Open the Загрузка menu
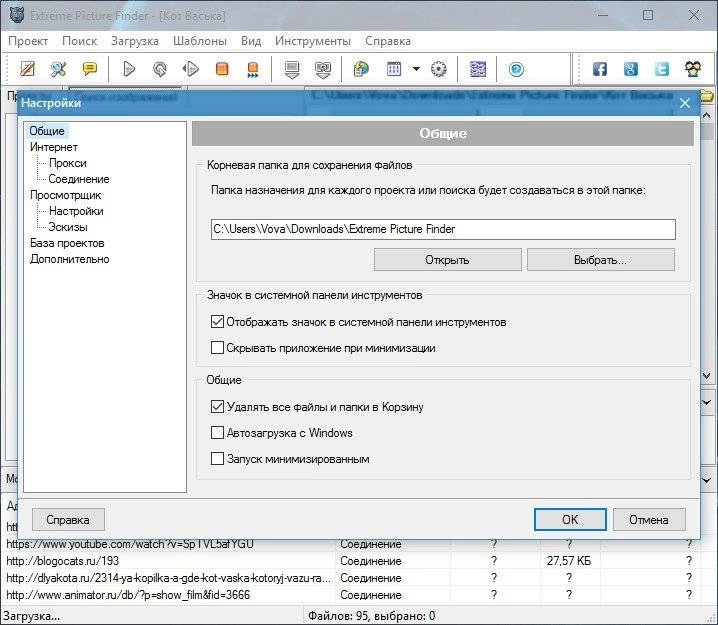The image size is (718, 625). [135, 41]
